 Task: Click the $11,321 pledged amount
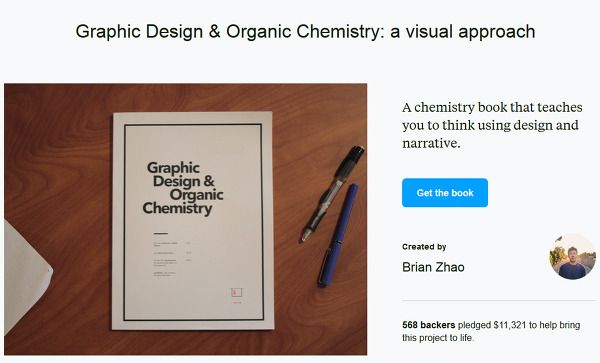click(x=510, y=325)
